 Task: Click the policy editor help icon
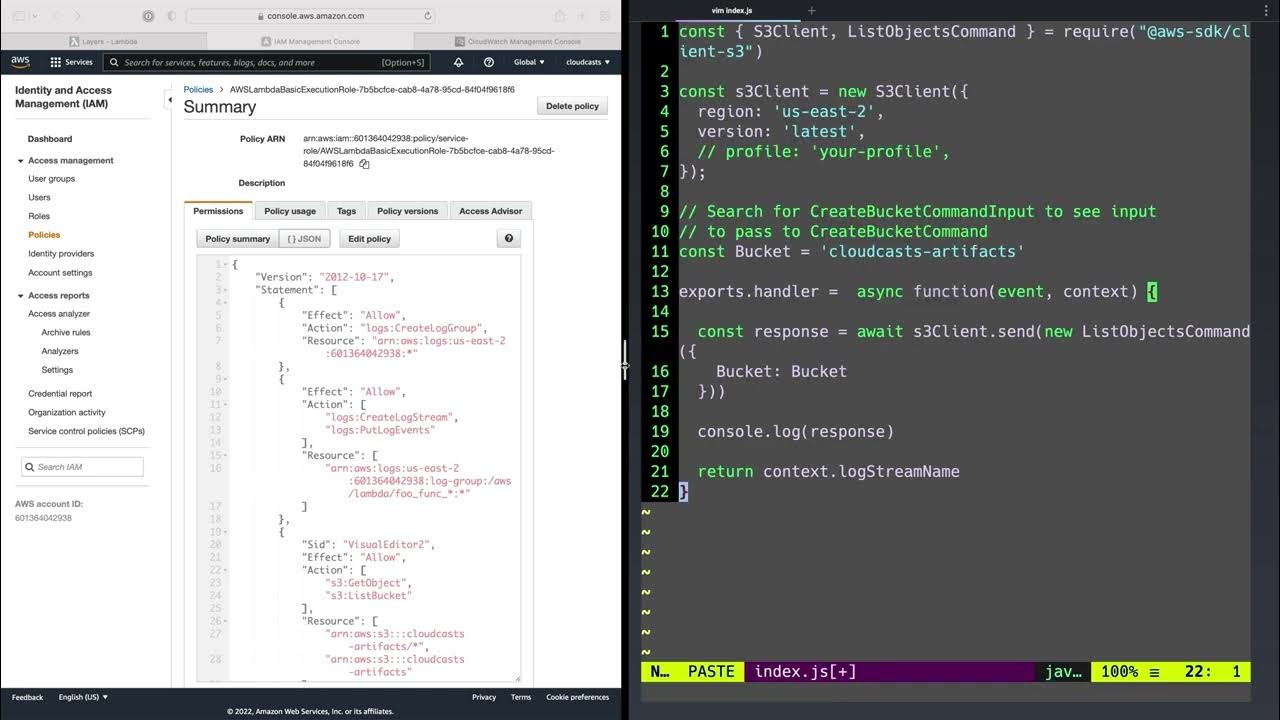pyautogui.click(x=509, y=239)
